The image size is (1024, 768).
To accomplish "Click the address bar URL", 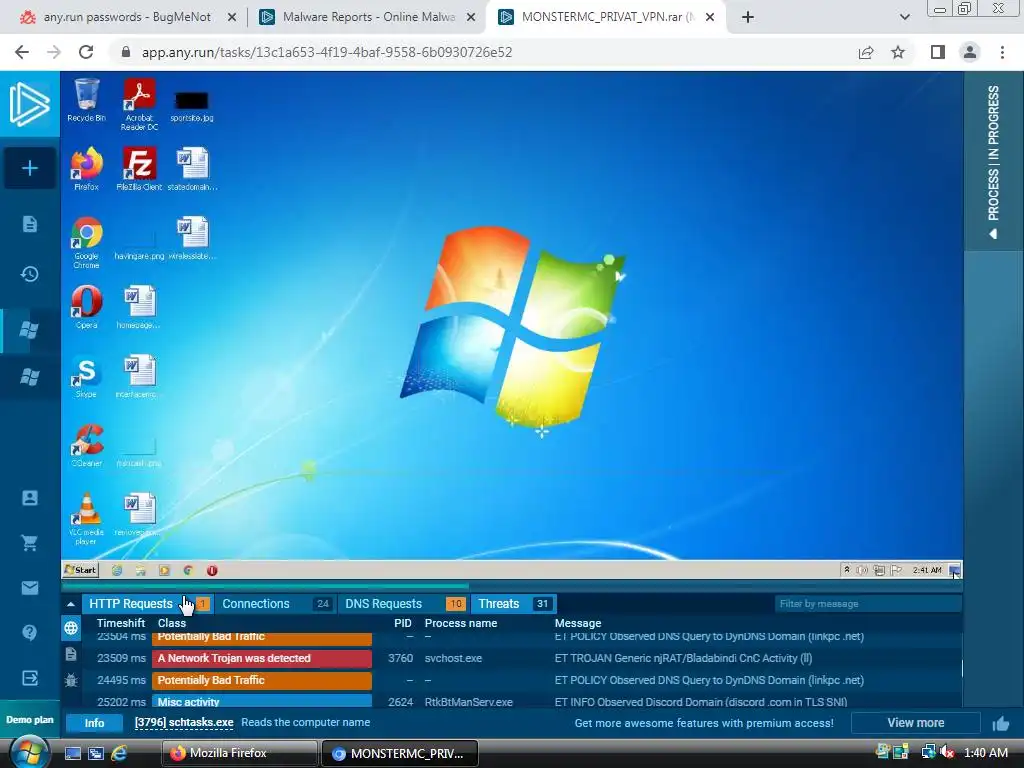I will pyautogui.click(x=327, y=52).
